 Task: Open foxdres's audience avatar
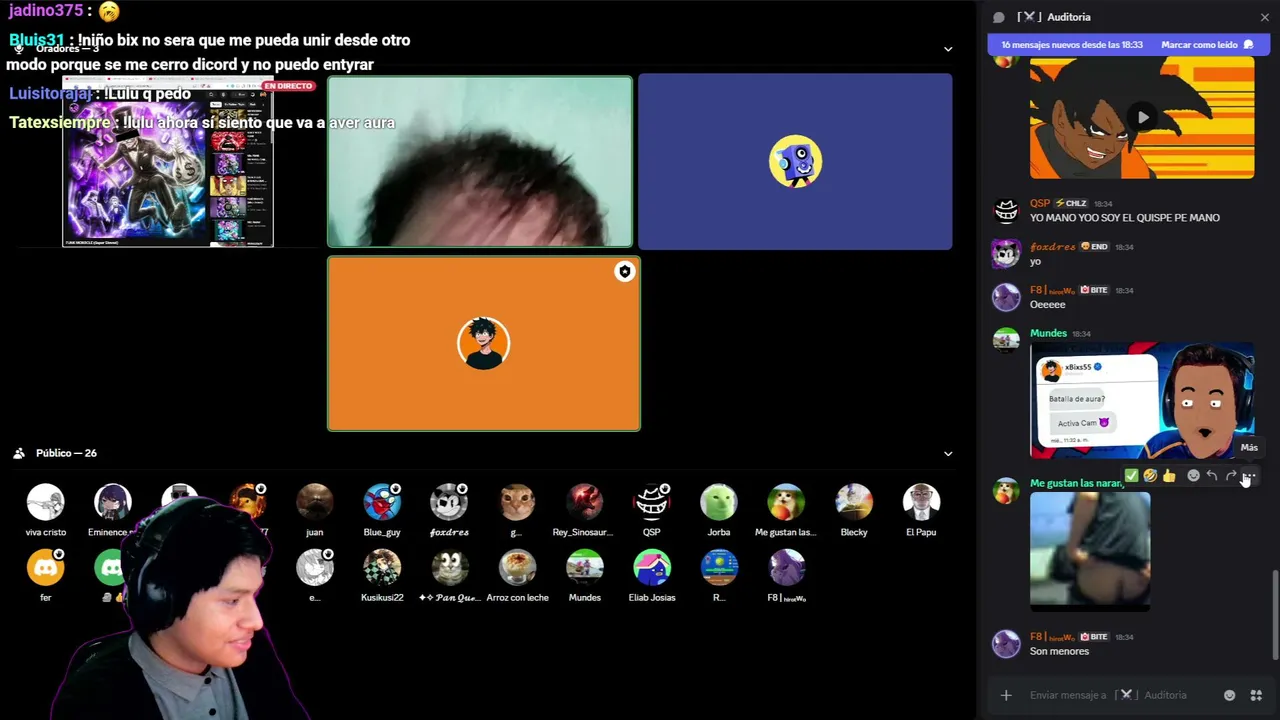coord(449,502)
